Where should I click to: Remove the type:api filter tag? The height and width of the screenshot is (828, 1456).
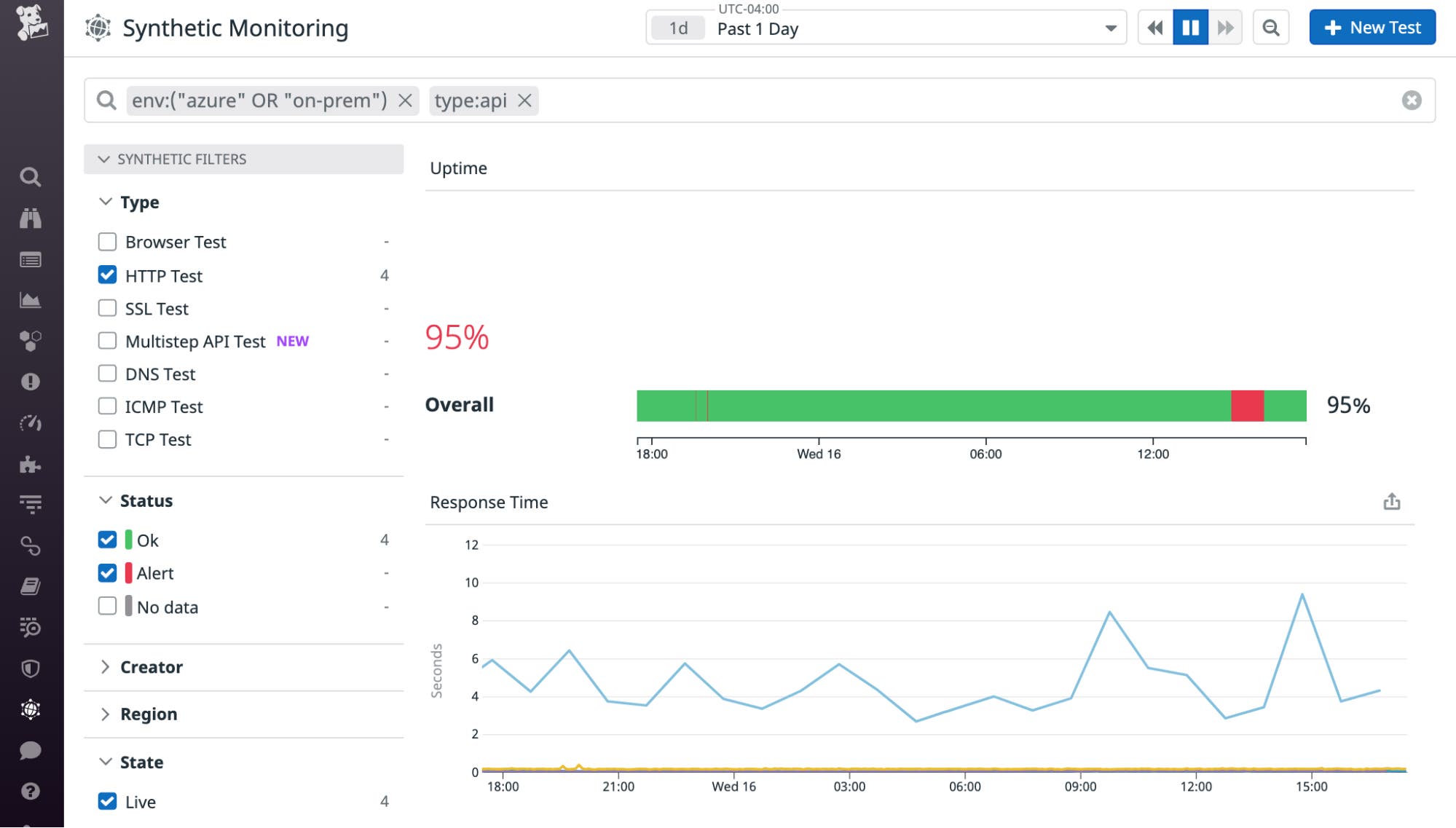pos(524,100)
